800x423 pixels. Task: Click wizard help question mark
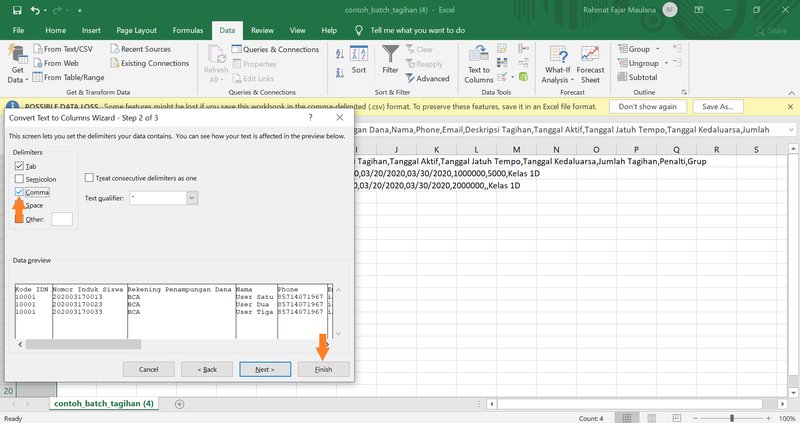[x=310, y=118]
